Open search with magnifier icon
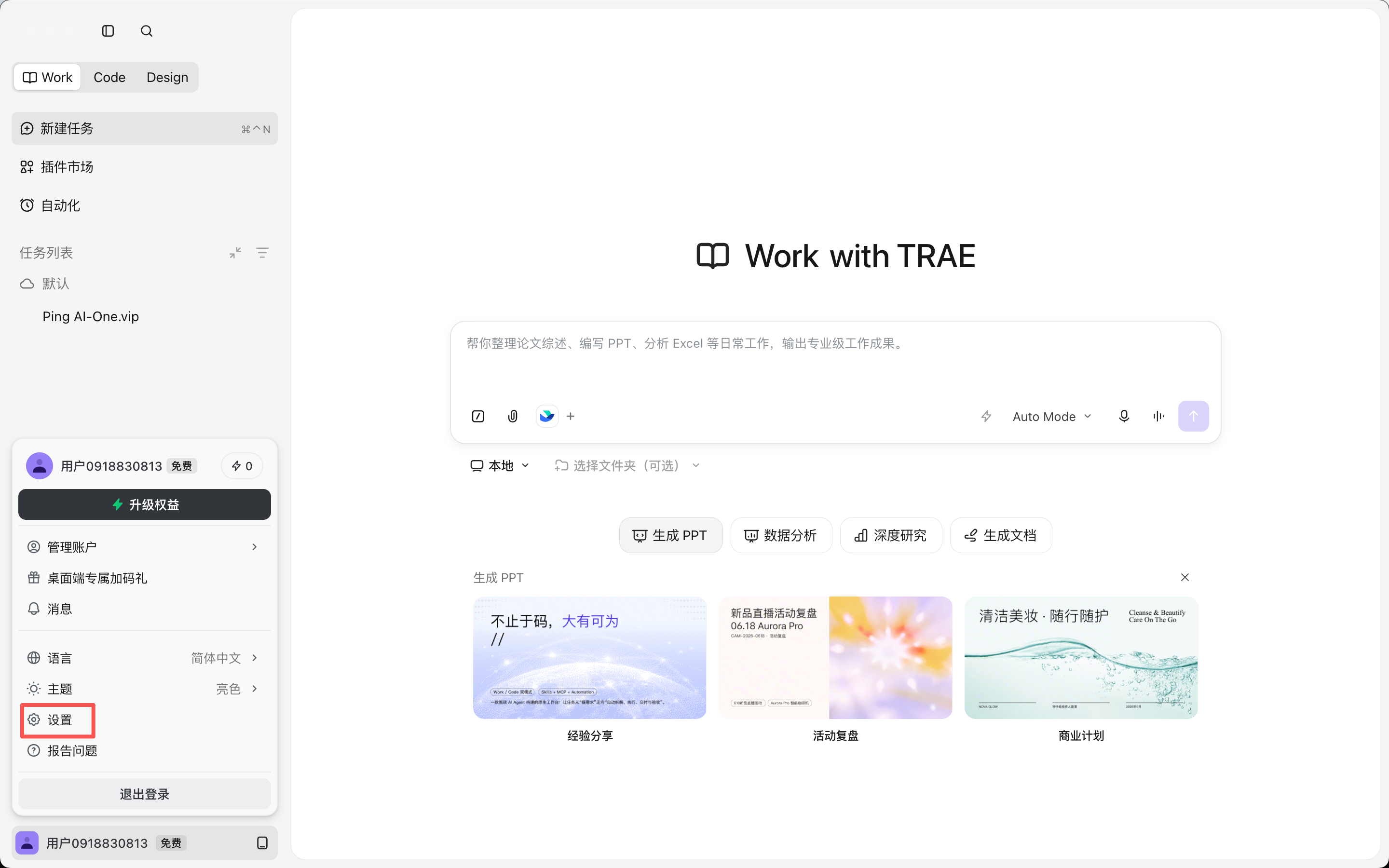This screenshot has height=868, width=1389. pos(146,31)
